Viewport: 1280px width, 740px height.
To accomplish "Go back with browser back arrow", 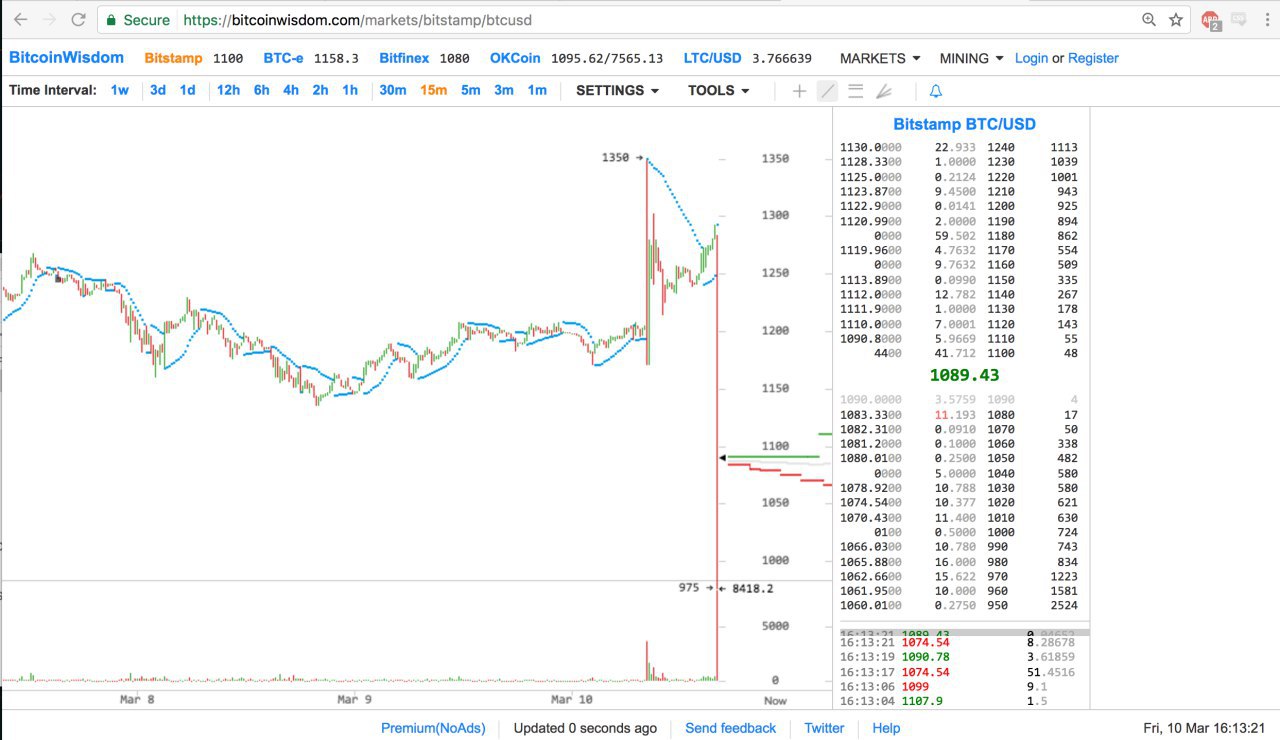I will (x=21, y=19).
